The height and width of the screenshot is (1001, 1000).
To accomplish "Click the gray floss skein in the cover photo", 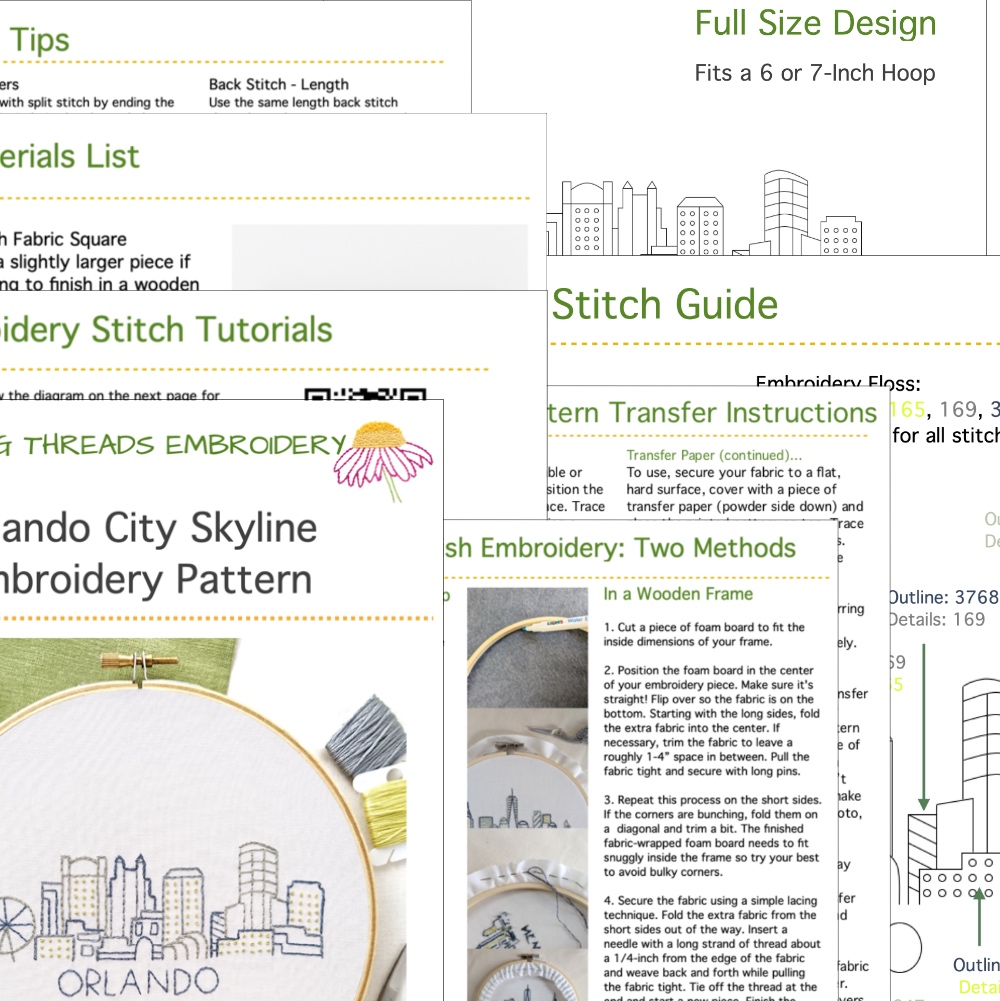I will (367, 735).
